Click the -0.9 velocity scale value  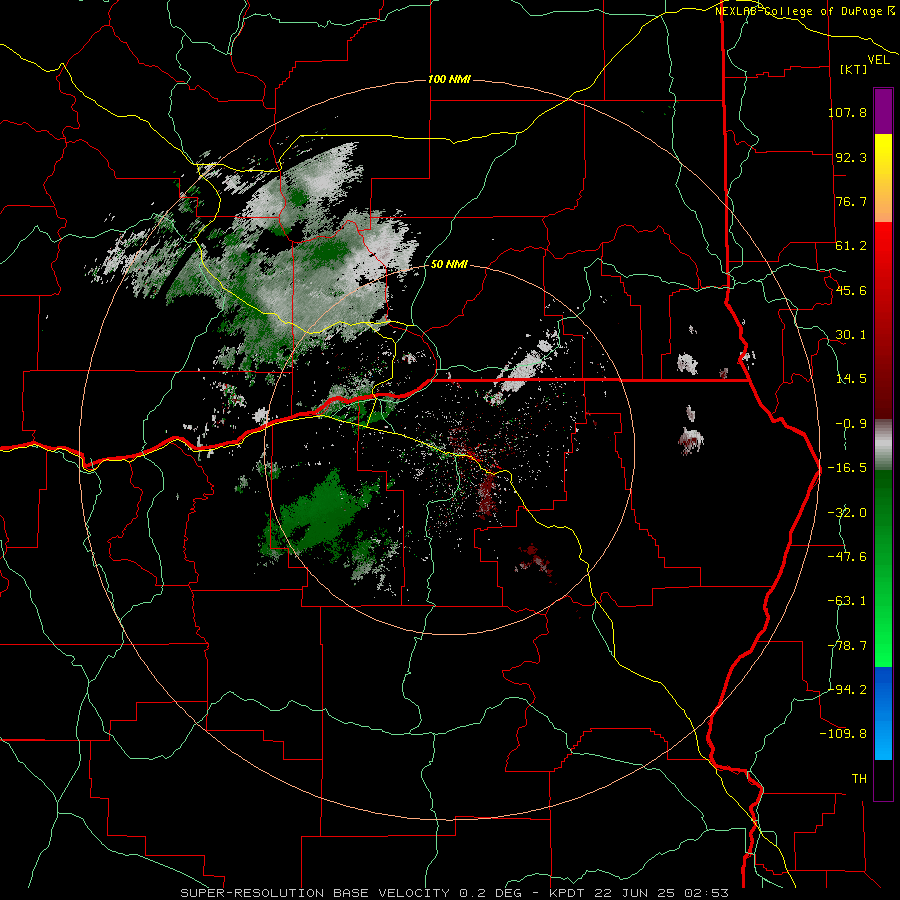pyautogui.click(x=851, y=424)
